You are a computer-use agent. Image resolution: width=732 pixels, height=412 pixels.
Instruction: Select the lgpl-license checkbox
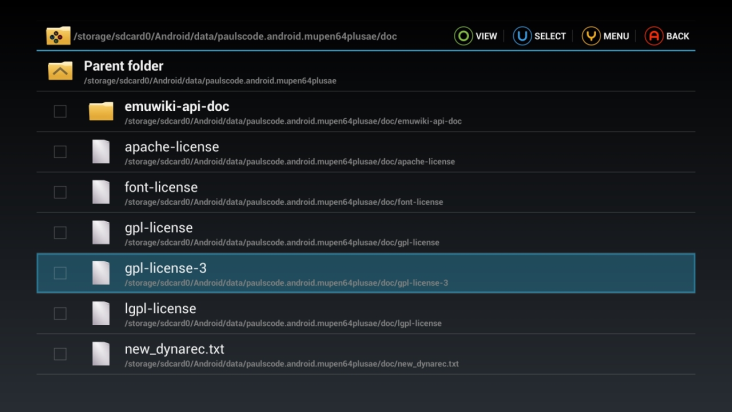tap(60, 313)
